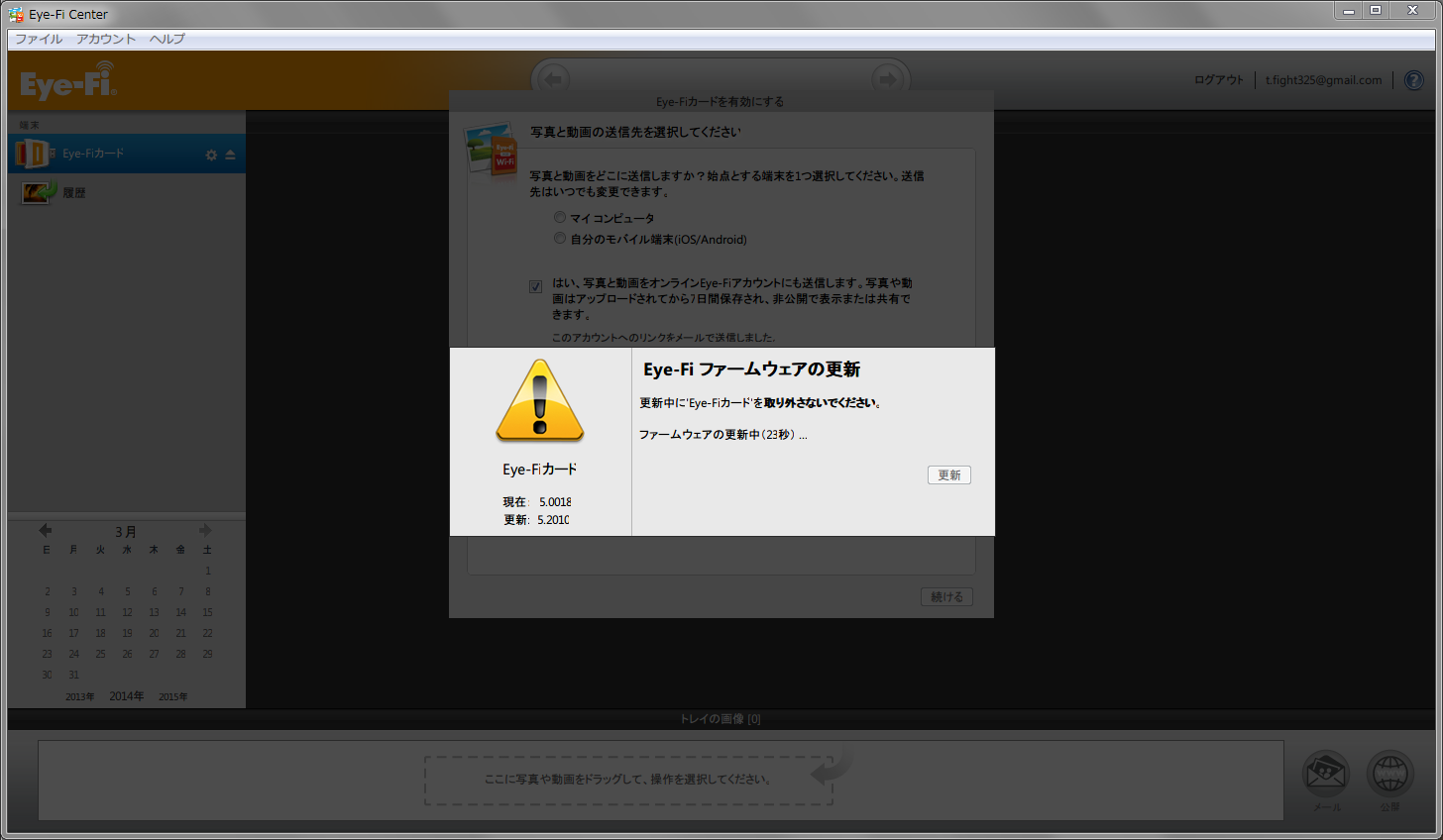Select day 1 in the calendar
The height and width of the screenshot is (840, 1443).
(208, 571)
